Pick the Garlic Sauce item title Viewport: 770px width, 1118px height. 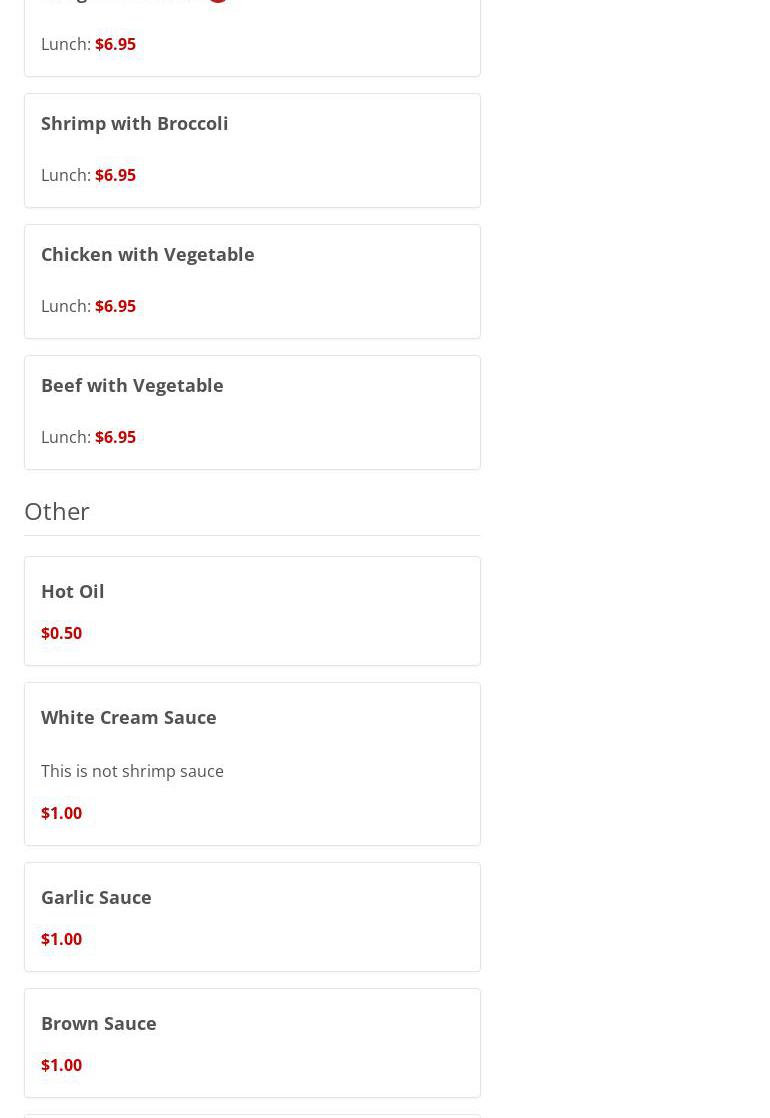(x=96, y=897)
